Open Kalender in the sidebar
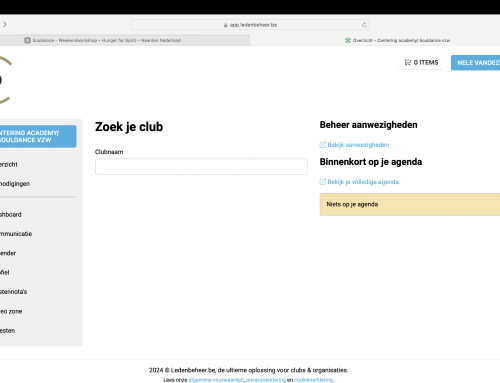 point(8,253)
